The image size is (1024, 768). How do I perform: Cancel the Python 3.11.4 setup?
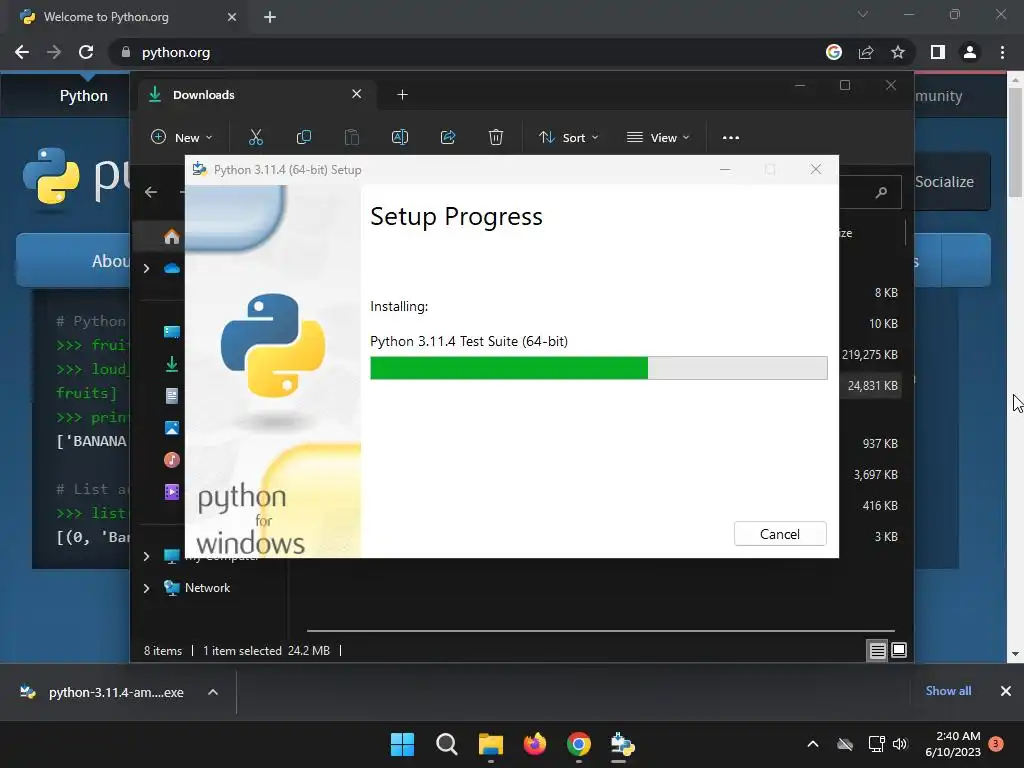pyautogui.click(x=780, y=534)
